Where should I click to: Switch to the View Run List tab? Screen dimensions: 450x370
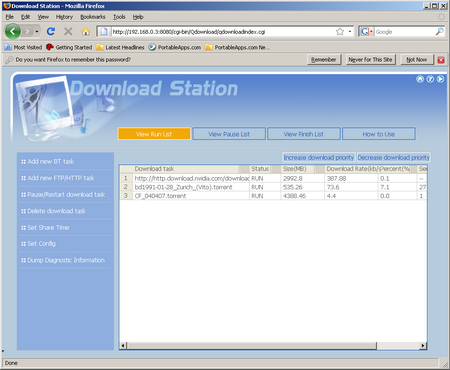pyautogui.click(x=154, y=134)
